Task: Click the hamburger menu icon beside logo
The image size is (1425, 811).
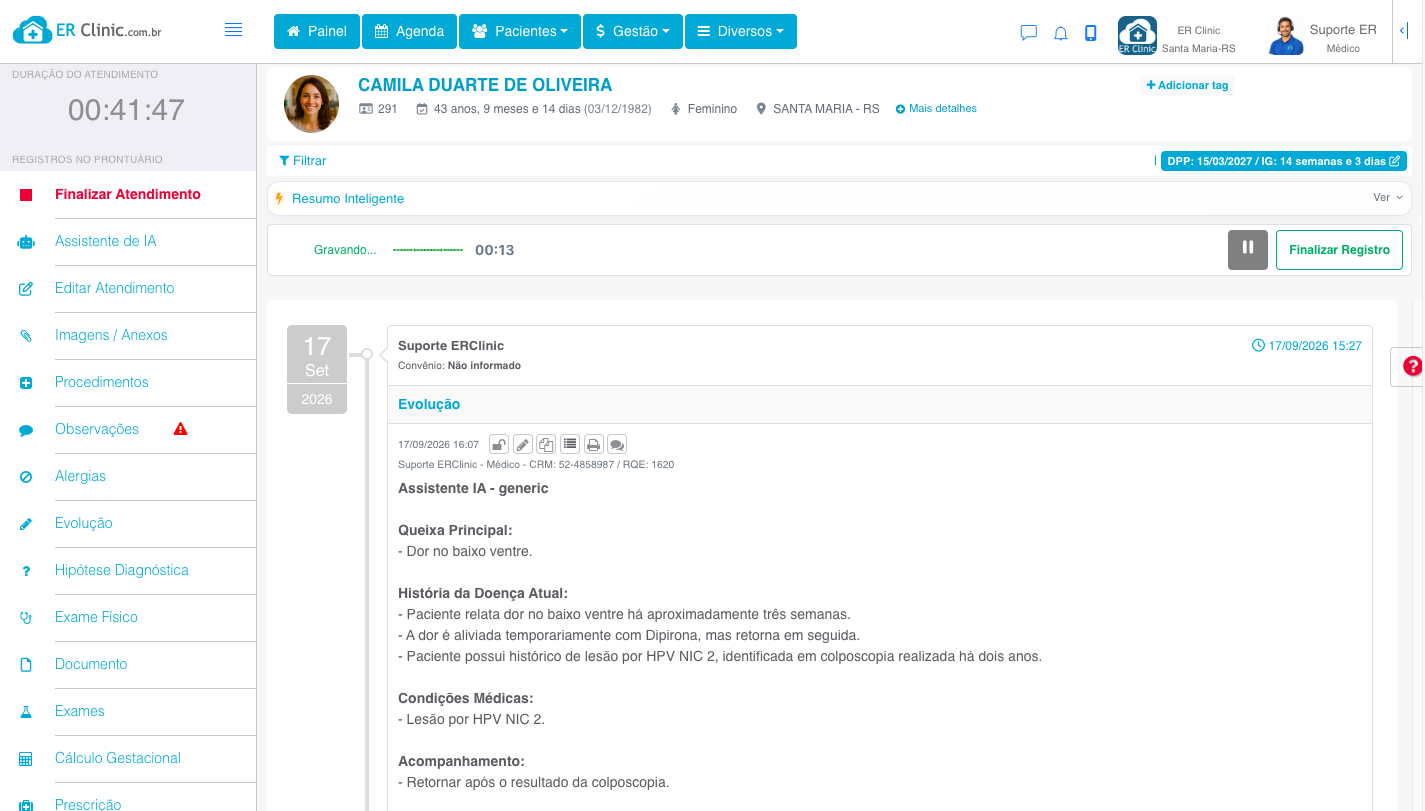Action: 233,30
